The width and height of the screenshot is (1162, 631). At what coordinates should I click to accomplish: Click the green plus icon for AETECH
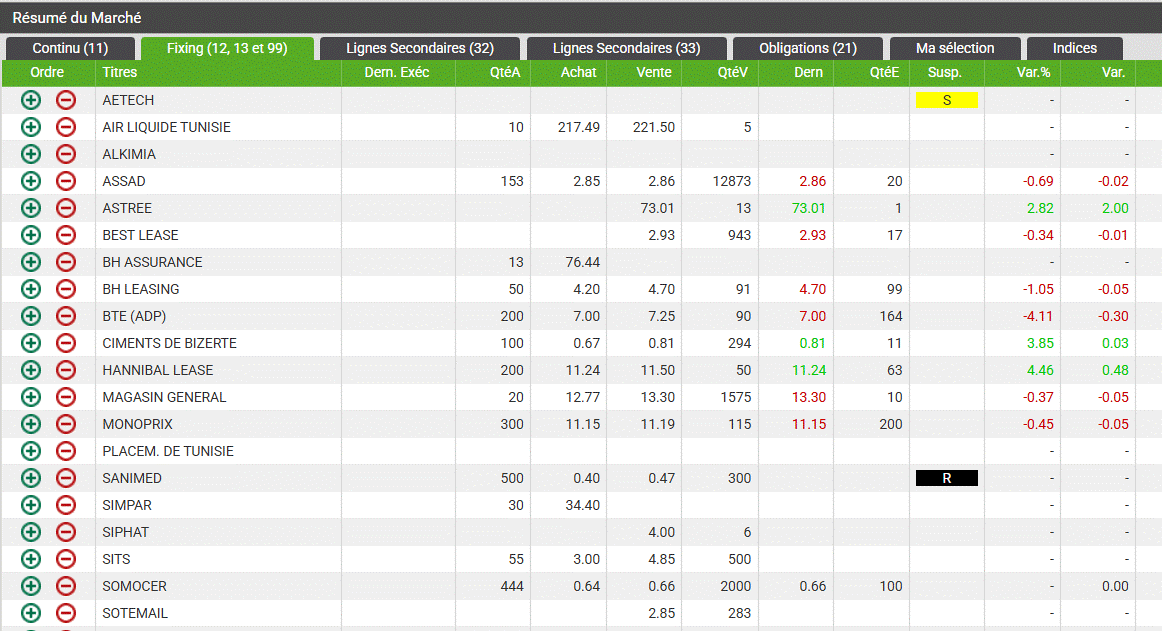point(30,100)
